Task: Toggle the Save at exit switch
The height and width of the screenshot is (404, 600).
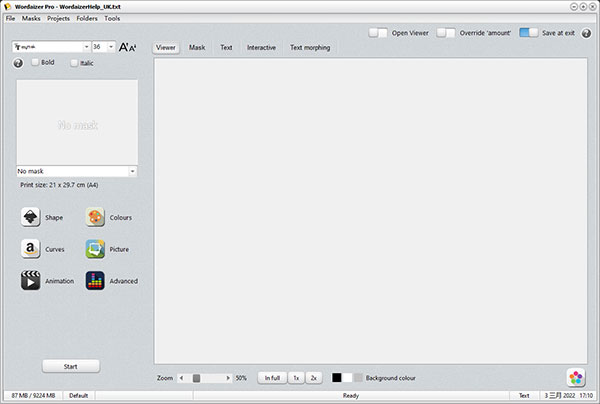Action: point(528,33)
